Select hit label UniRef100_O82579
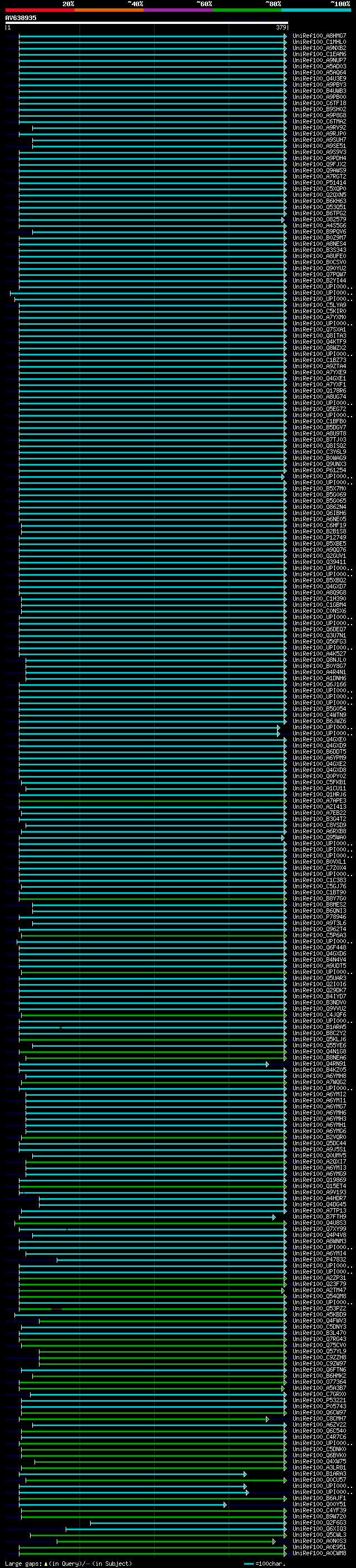Viewport: 356px width, 1568px height. pos(319,220)
